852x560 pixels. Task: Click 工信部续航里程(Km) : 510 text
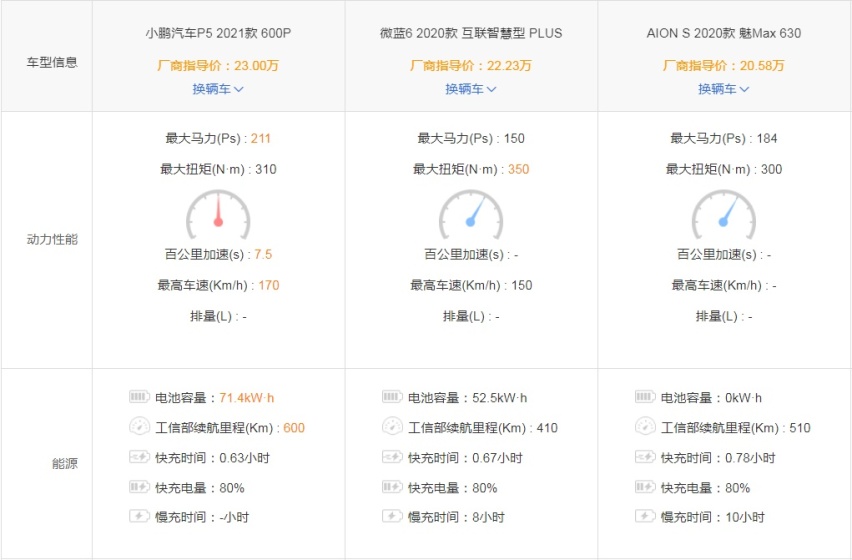[735, 427]
